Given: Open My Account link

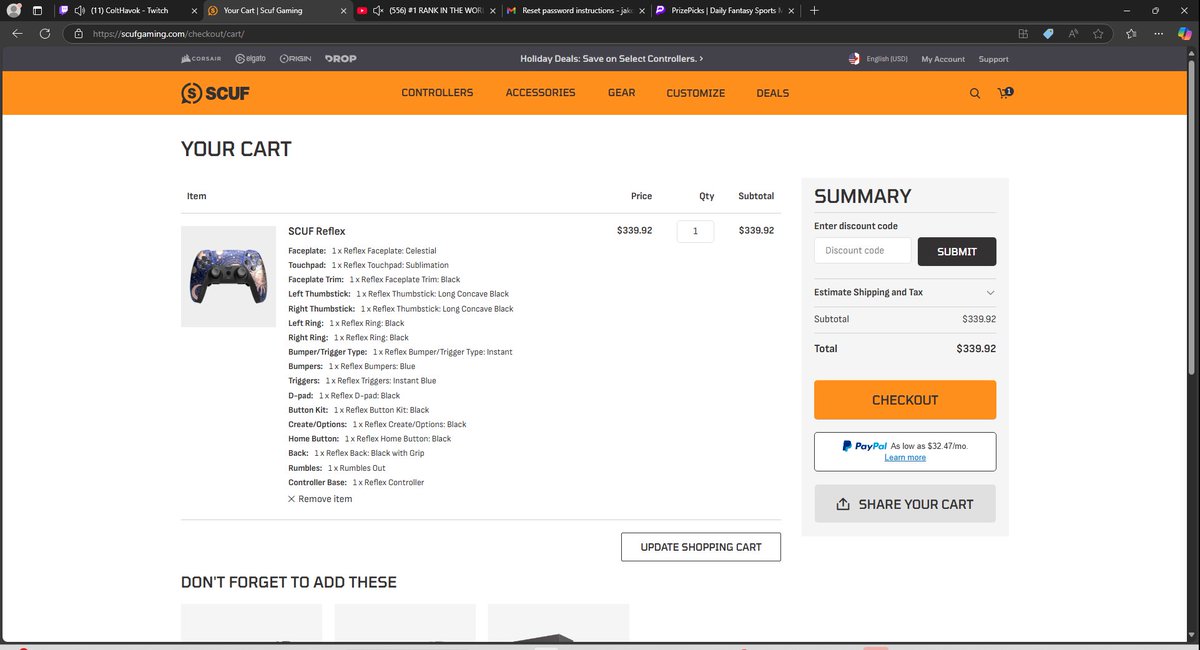Looking at the screenshot, I should pyautogui.click(x=943, y=59).
